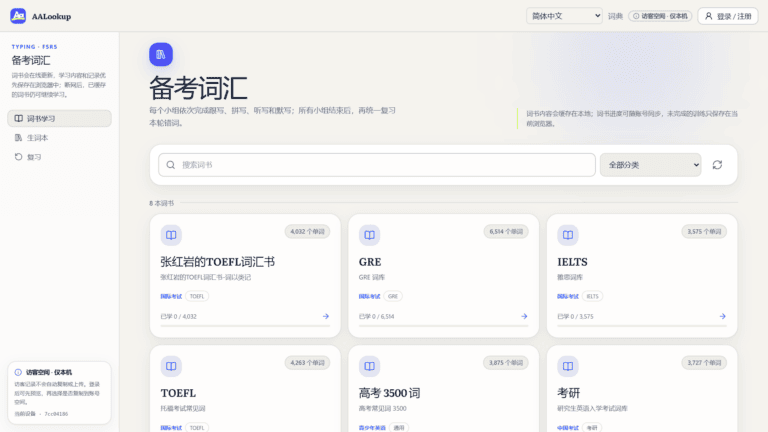Open the TOEFL 托福考试常见词 card title
This screenshot has height=432, width=768.
(178, 393)
